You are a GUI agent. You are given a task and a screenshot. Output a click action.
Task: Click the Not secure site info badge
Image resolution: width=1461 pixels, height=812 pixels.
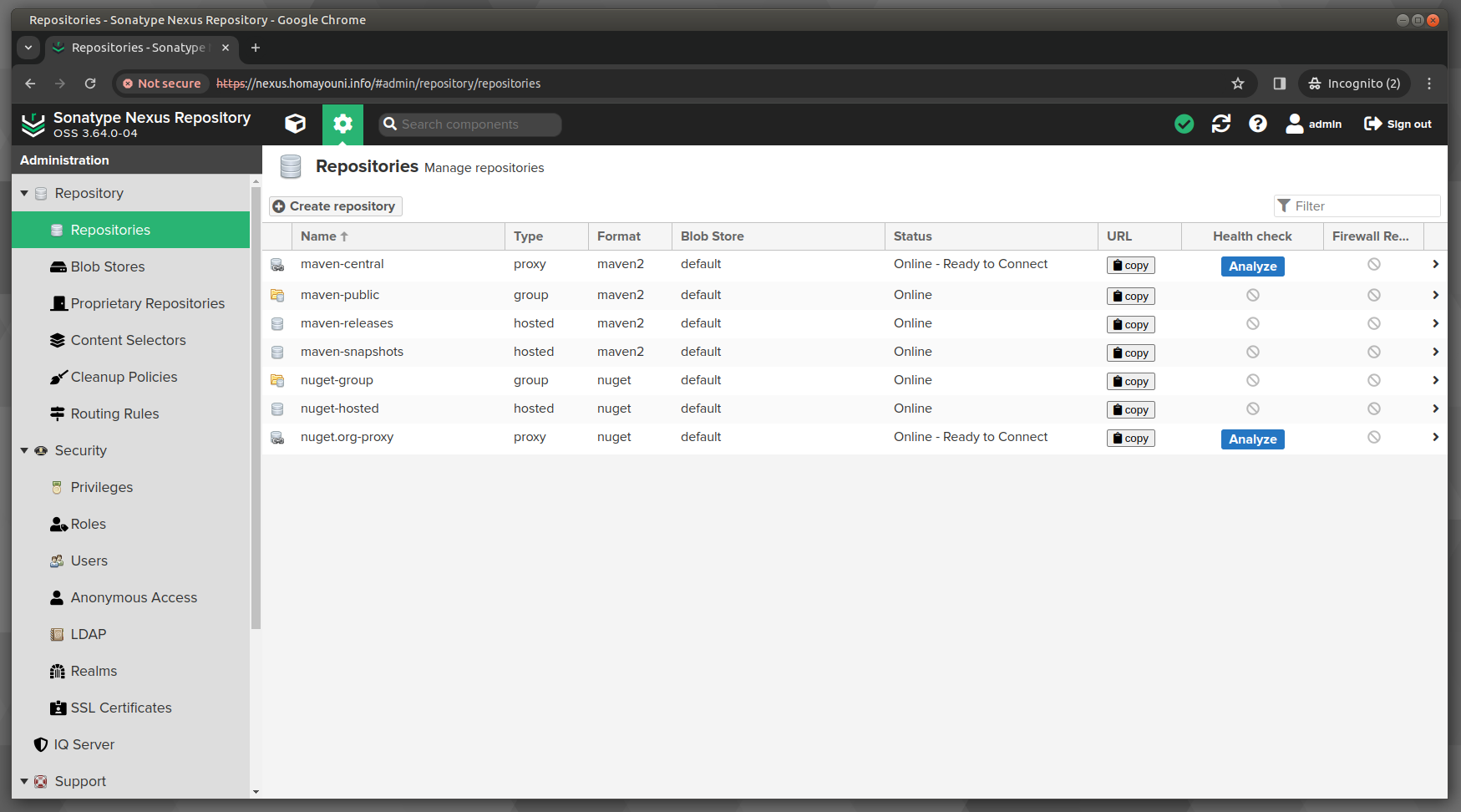pyautogui.click(x=162, y=84)
